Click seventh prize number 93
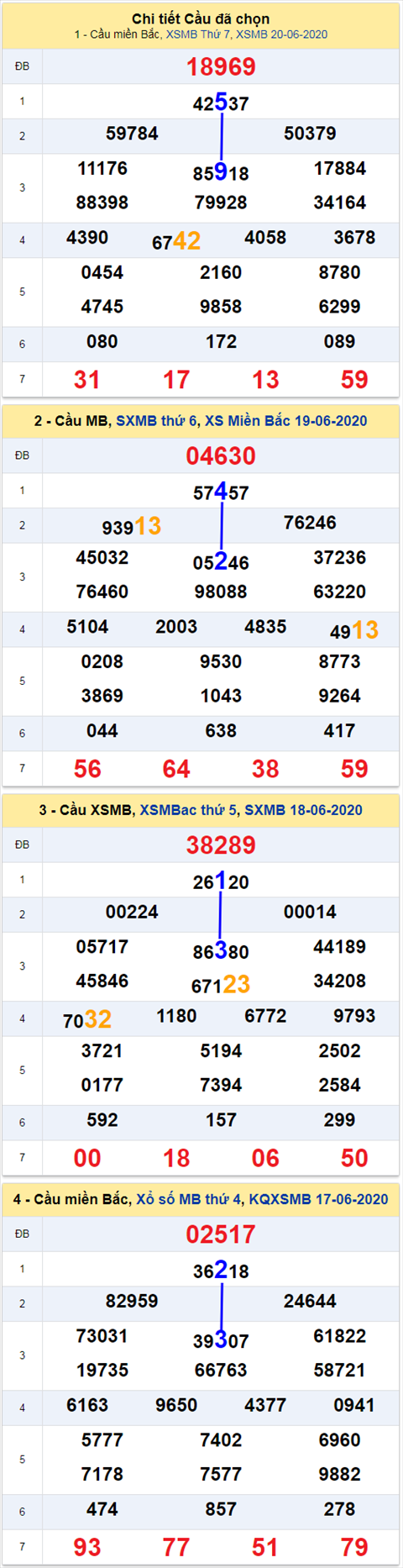This screenshot has height=1568, width=403. [87, 1546]
